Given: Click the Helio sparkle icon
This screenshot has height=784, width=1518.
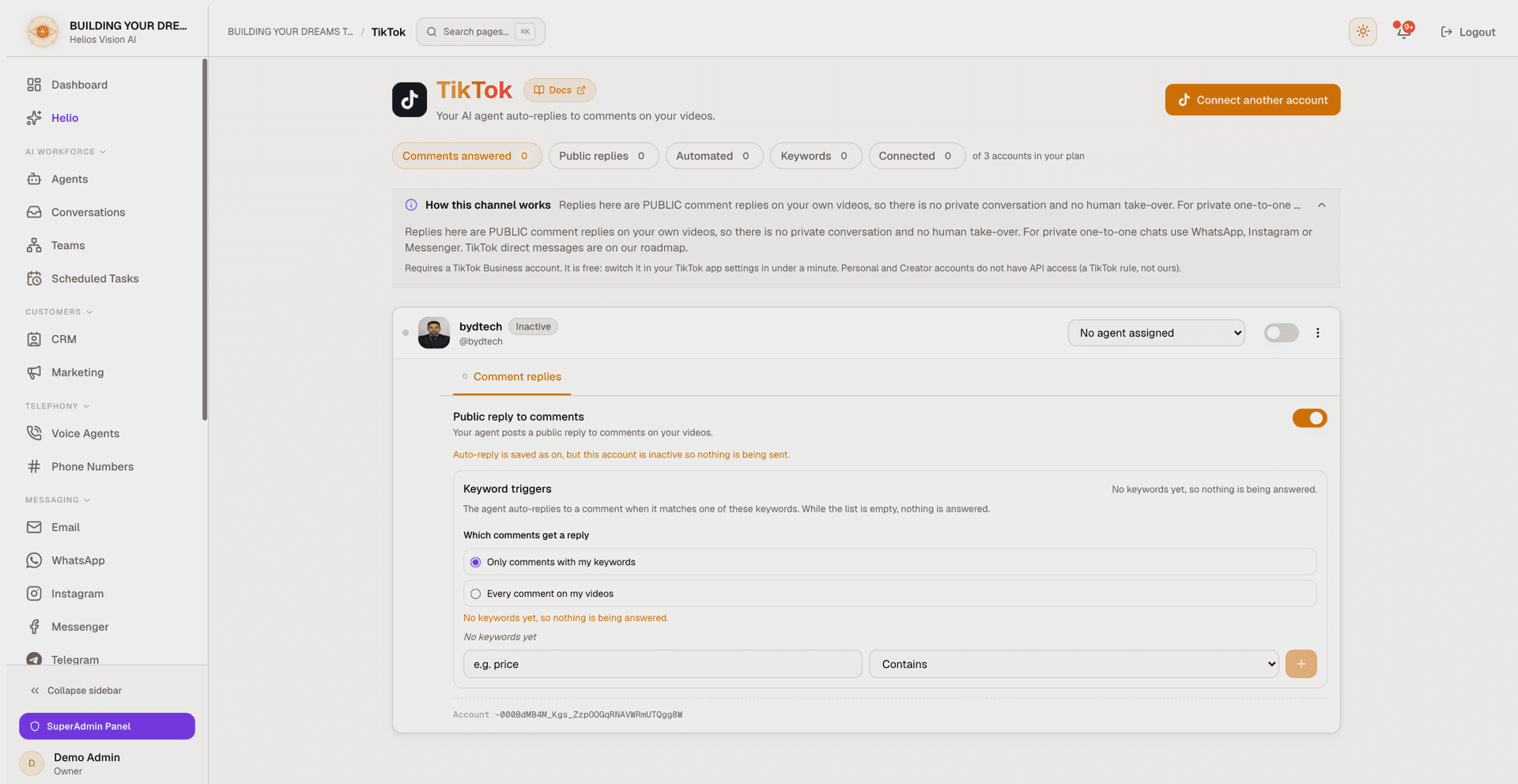Looking at the screenshot, I should click(34, 118).
